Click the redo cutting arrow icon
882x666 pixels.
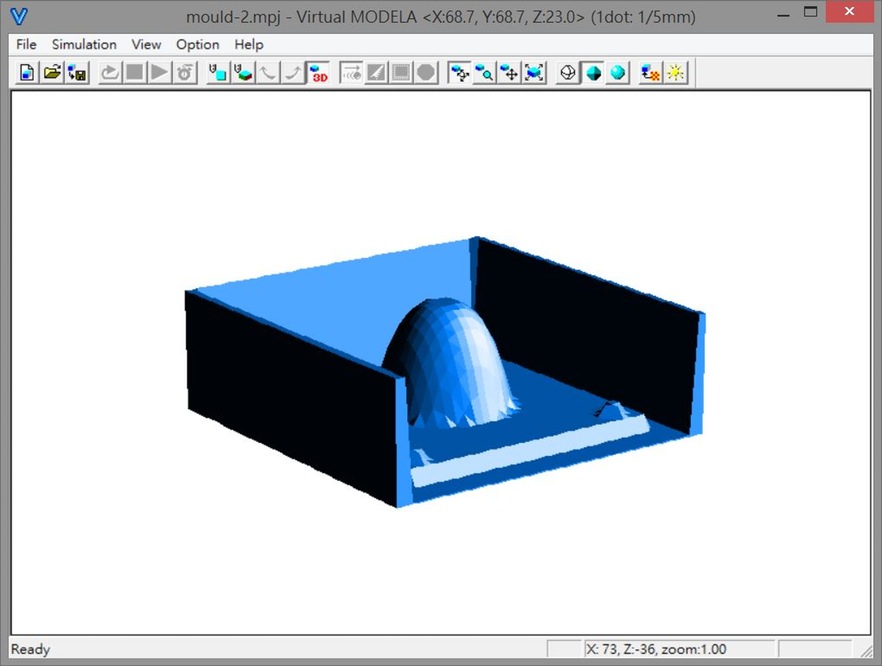(110, 73)
